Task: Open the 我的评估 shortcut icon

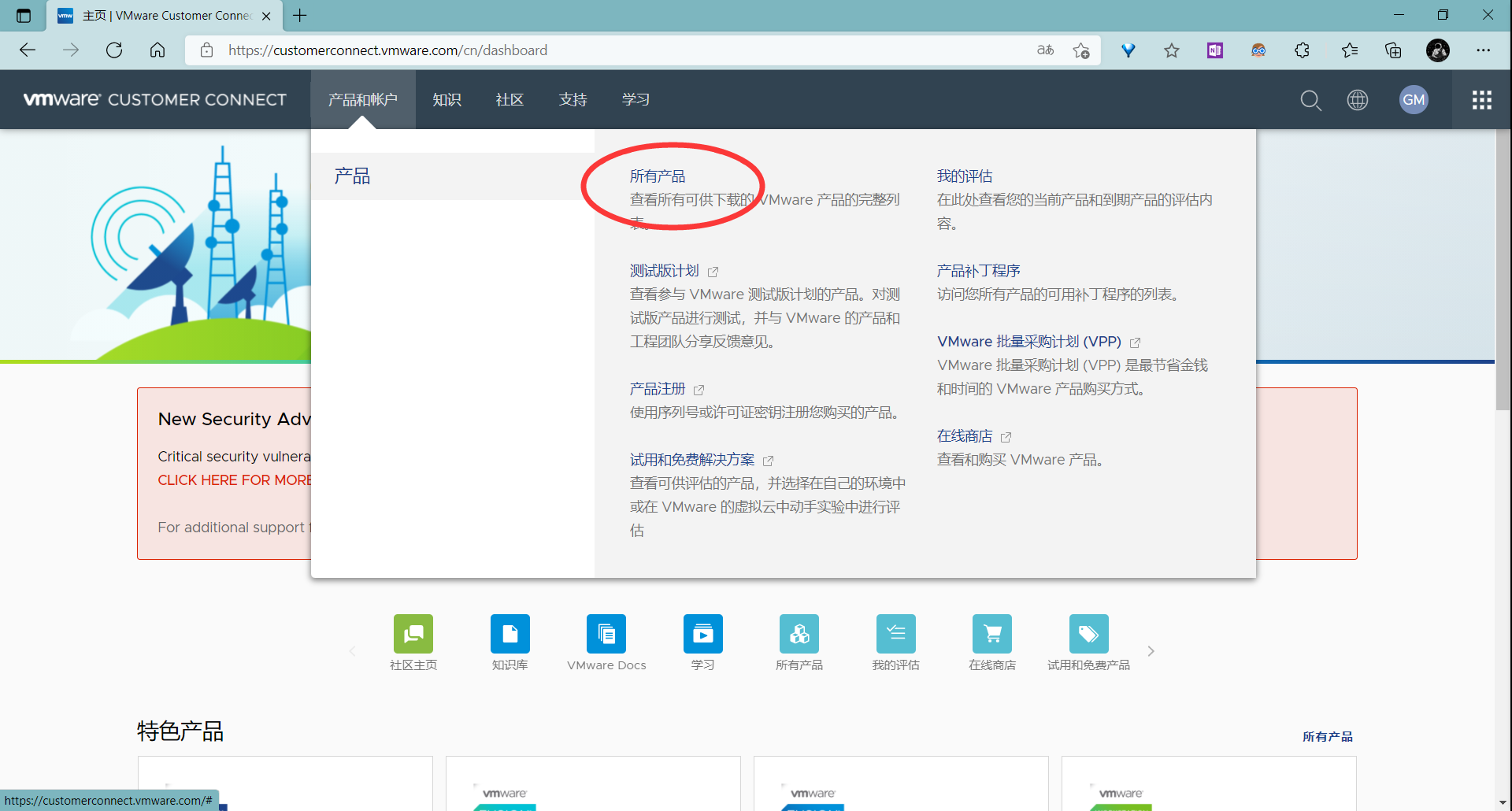Action: point(896,634)
